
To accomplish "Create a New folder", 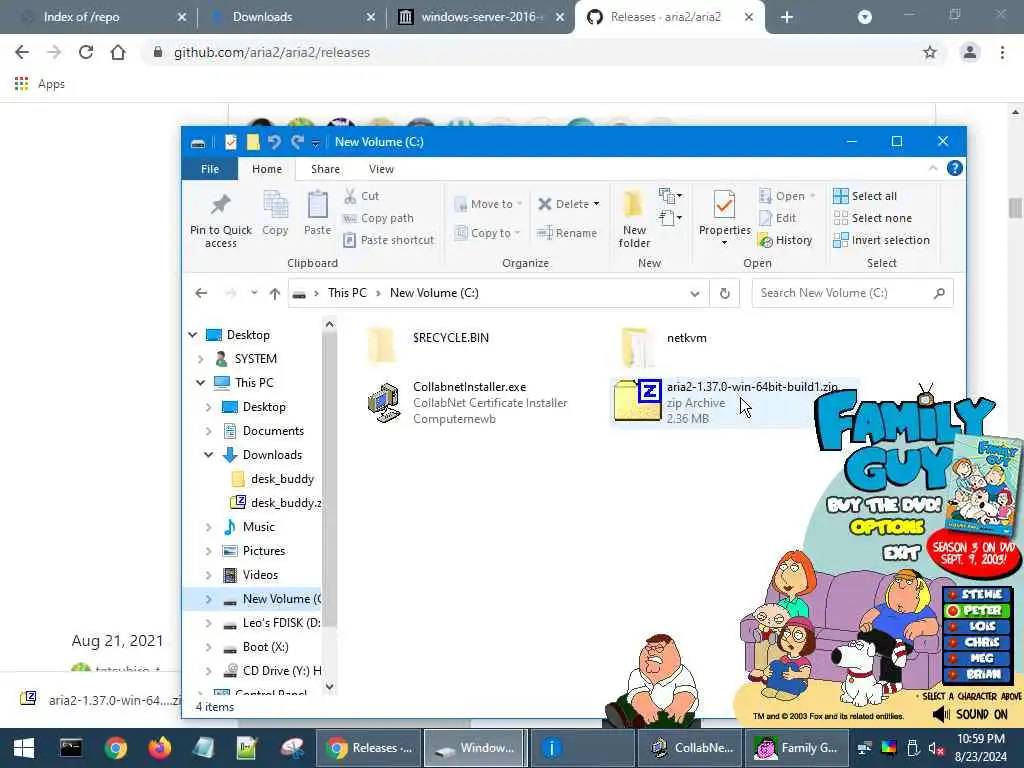I will click(634, 219).
